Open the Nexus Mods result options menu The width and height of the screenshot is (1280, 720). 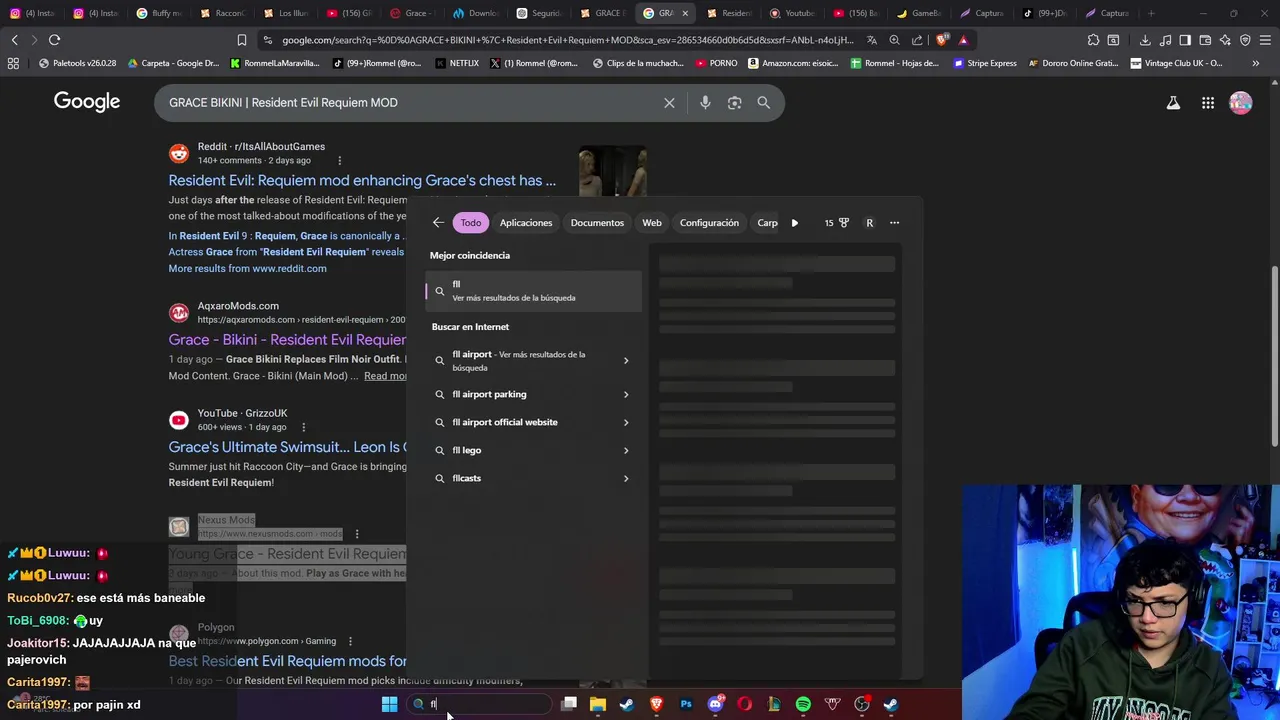coord(356,534)
